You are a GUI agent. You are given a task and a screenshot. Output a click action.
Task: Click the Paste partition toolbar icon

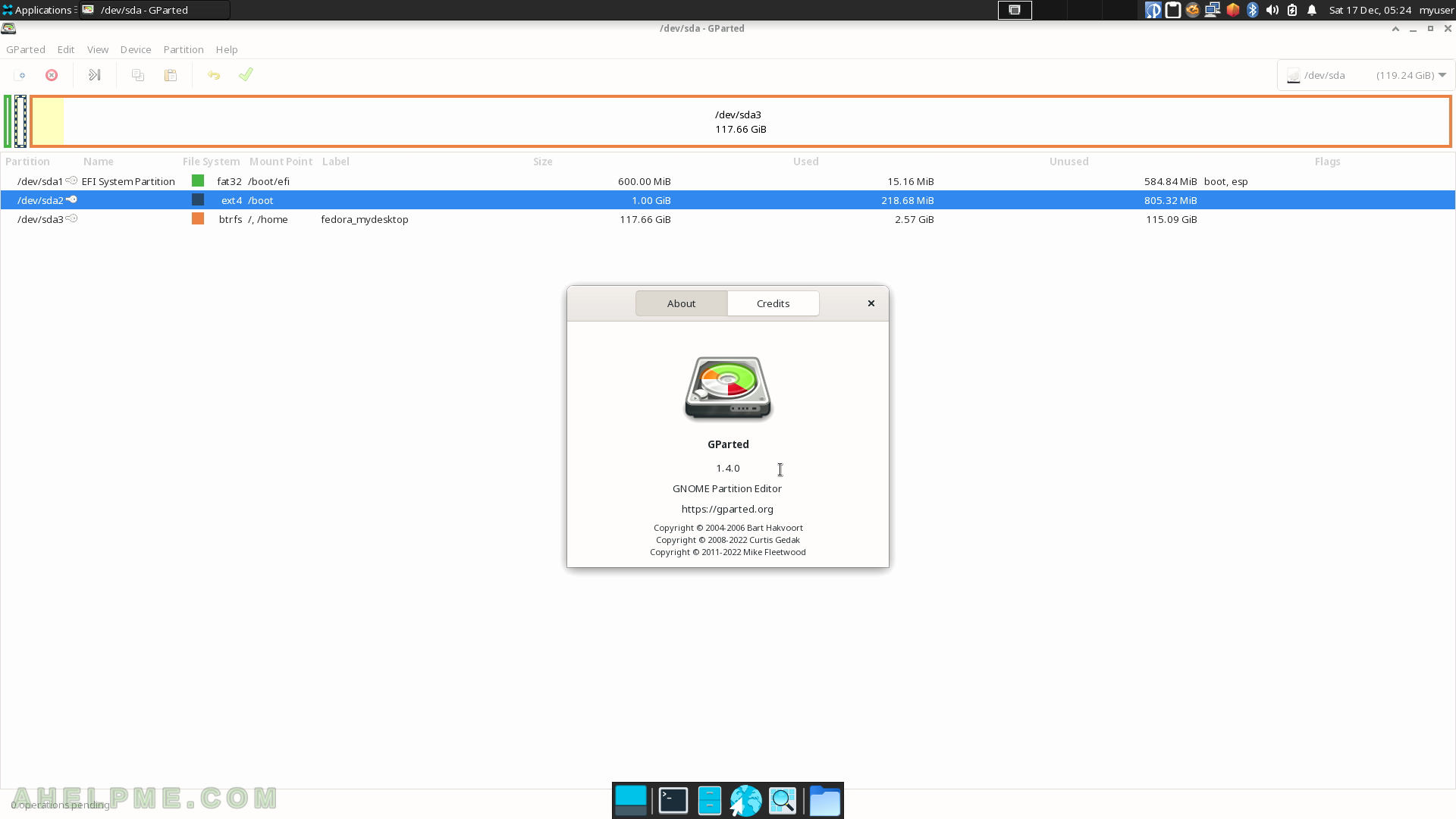click(171, 75)
